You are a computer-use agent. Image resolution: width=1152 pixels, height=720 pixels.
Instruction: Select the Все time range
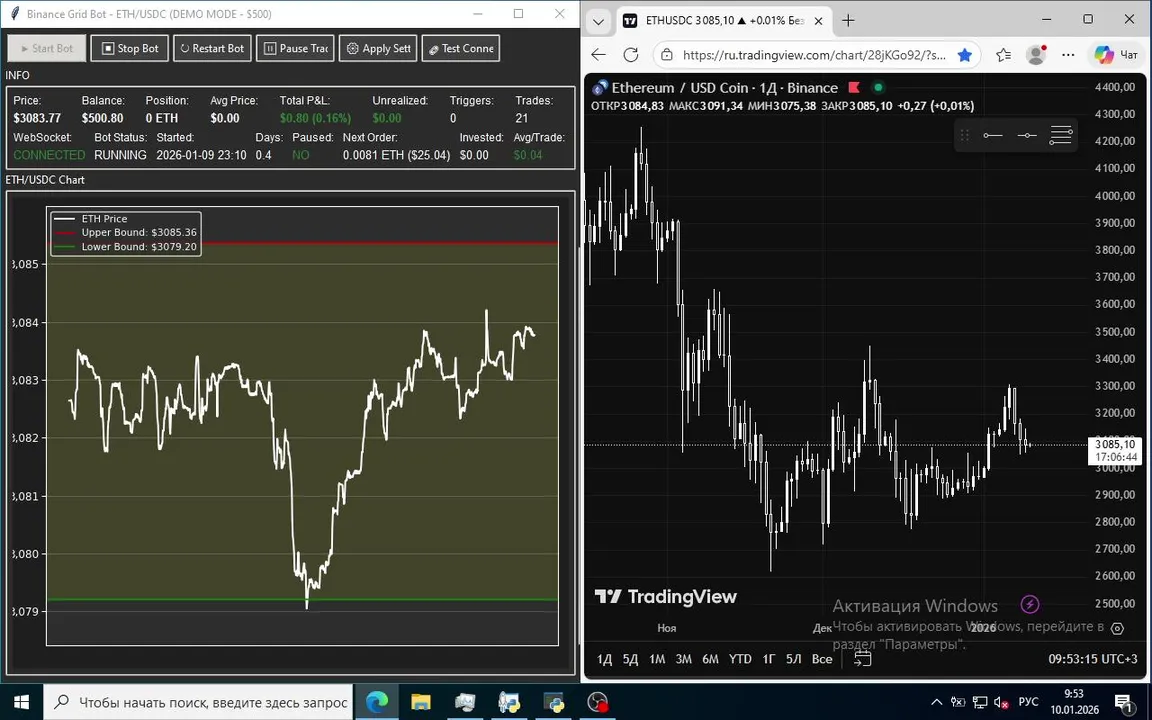tap(822, 659)
